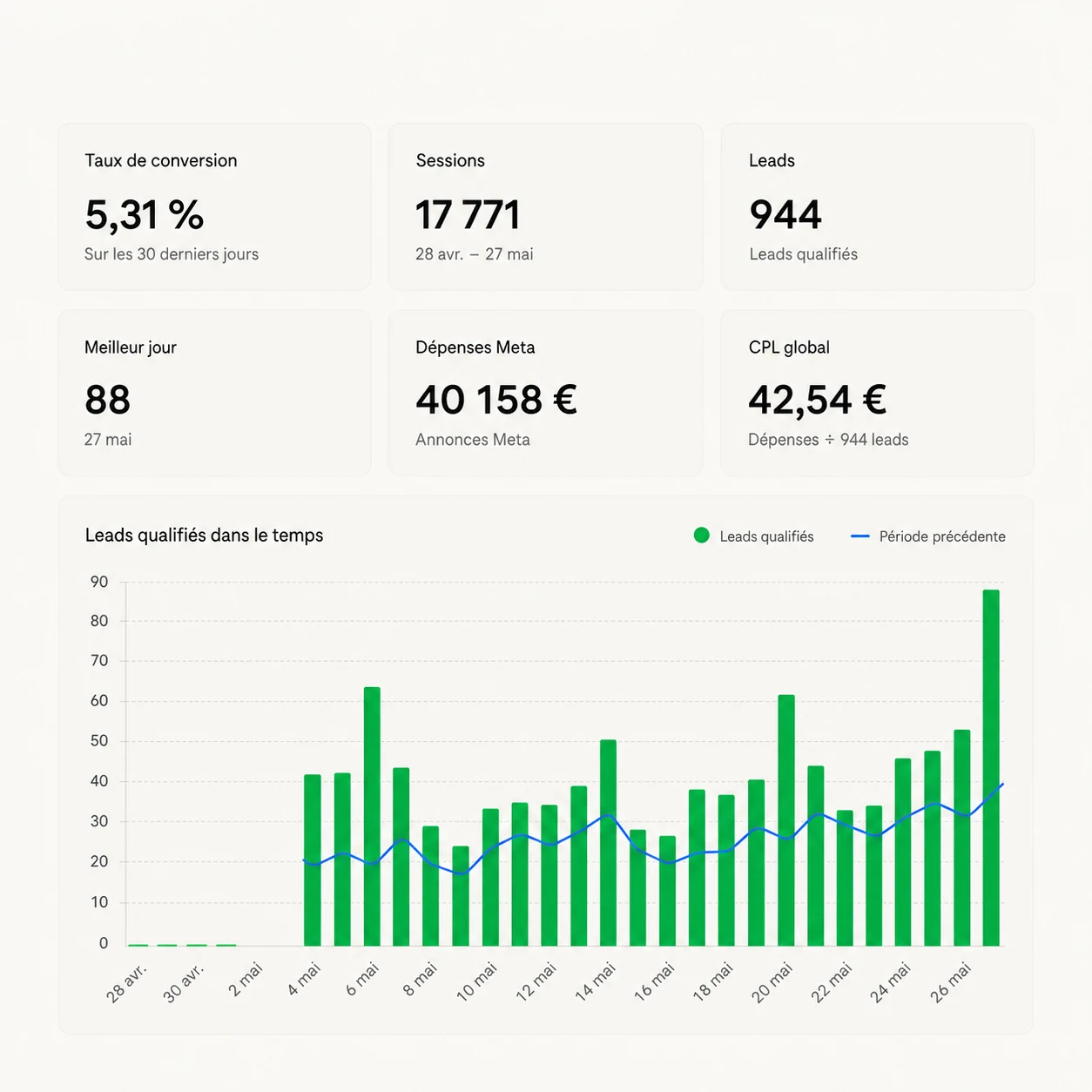
Task: Click the large '944' leads value
Action: click(785, 215)
